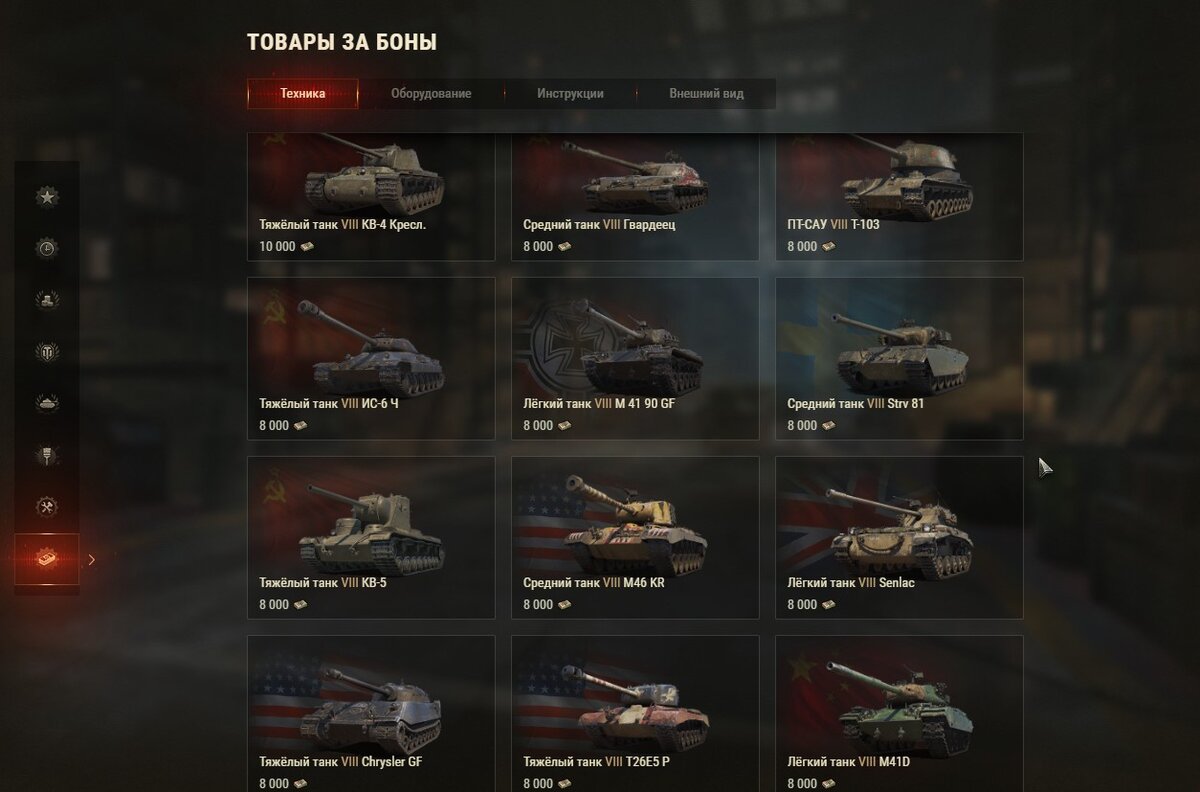1200x792 pixels.
Task: Choose the ИС-6 Ч heavy tank
Action: [371, 359]
